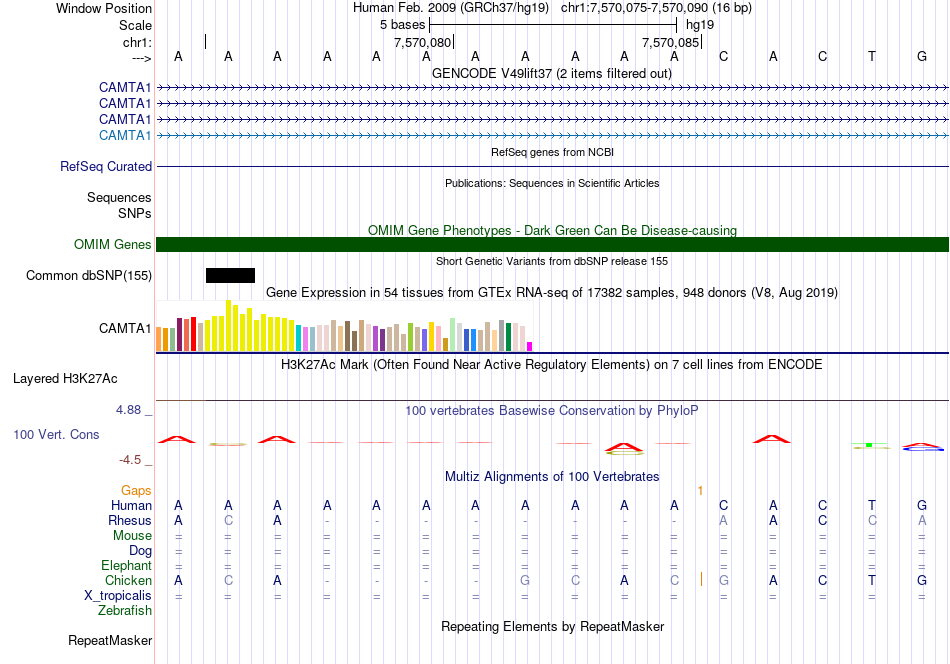The image size is (950, 664).
Task: Click 'RefSeq genes from NCBI' track title
Action: coord(553,152)
